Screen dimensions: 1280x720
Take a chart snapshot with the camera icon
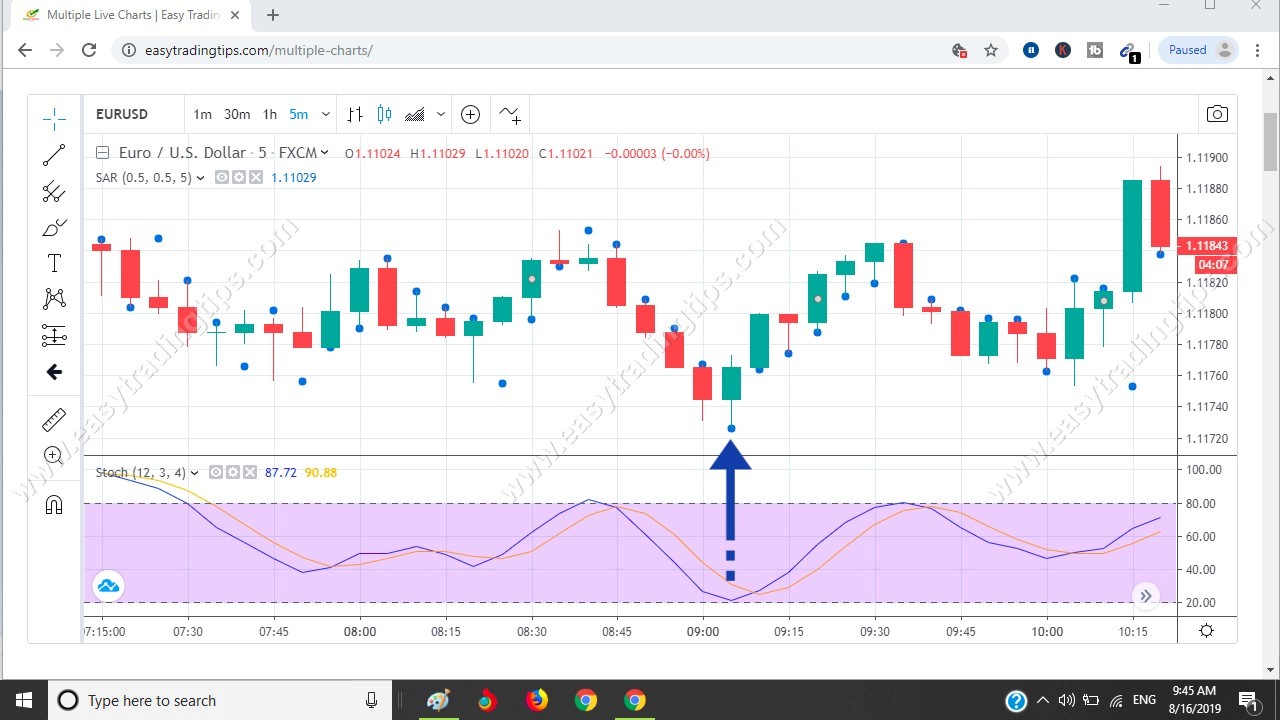(1217, 114)
